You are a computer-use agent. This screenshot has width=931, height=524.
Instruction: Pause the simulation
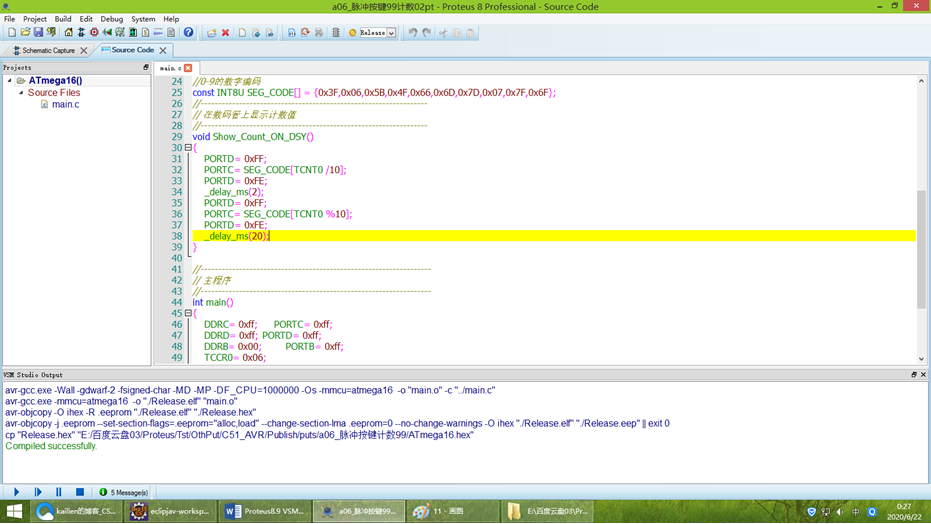tap(58, 492)
